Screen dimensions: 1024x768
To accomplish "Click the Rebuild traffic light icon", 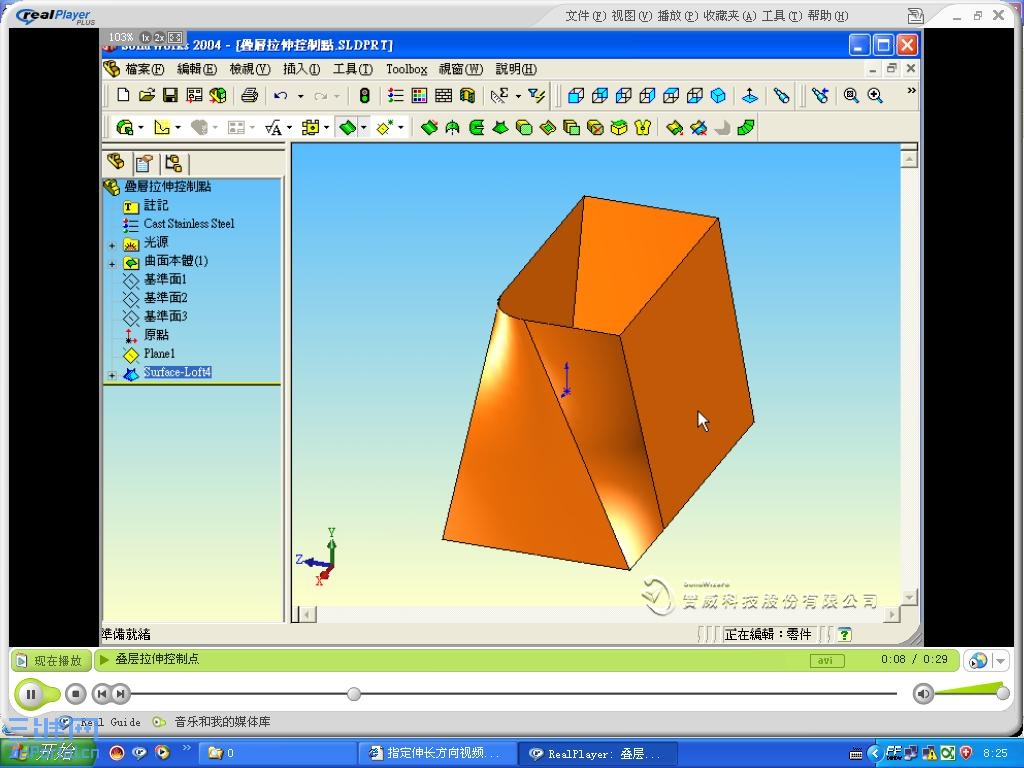I will (364, 96).
